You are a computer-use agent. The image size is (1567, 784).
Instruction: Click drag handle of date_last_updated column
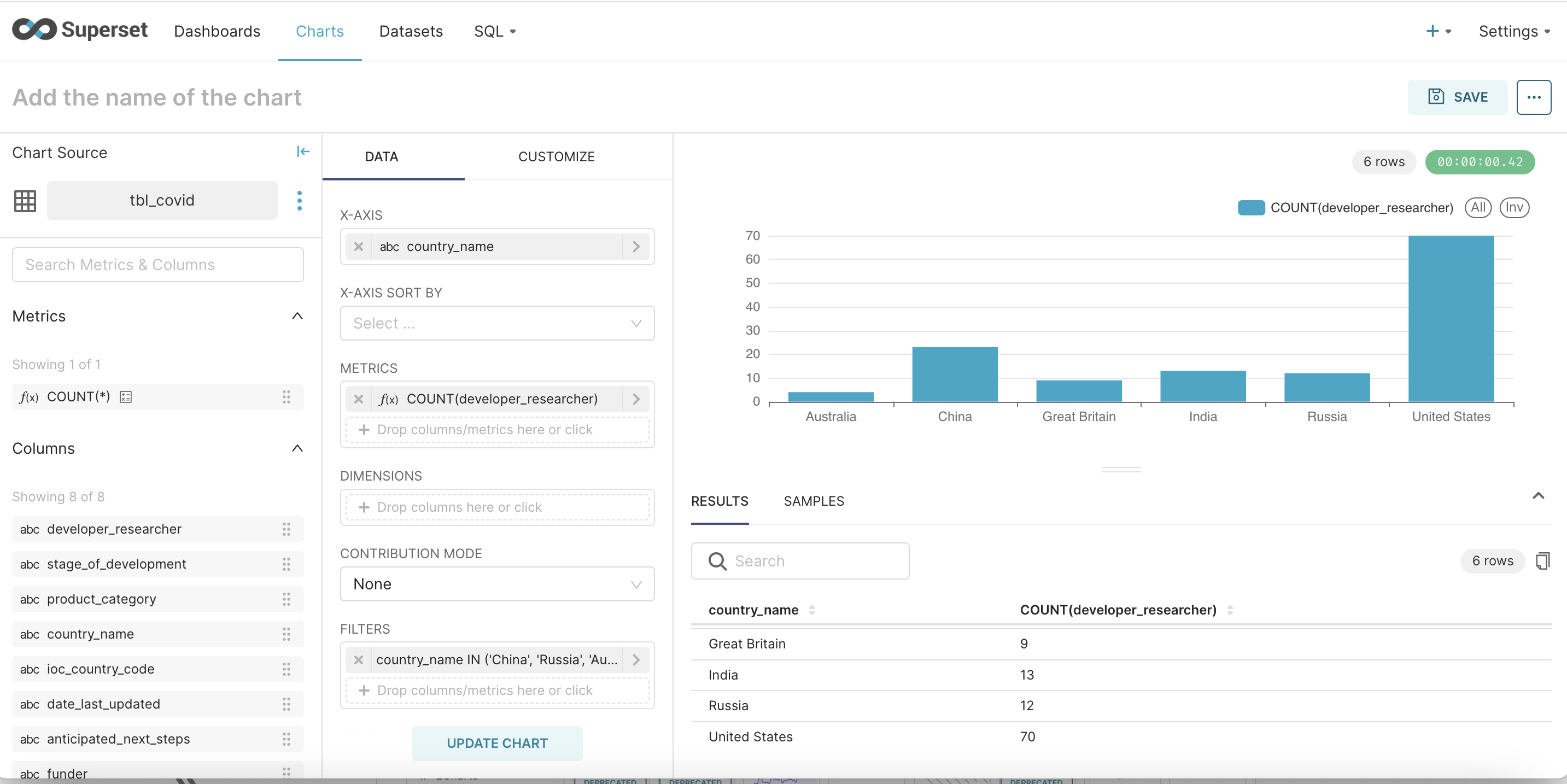(286, 704)
